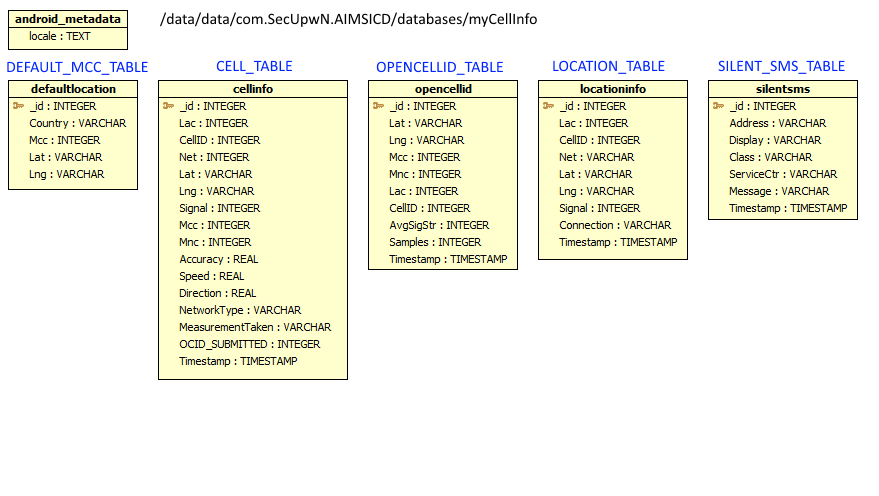Select 'Direction : REAL' field

coord(218,293)
